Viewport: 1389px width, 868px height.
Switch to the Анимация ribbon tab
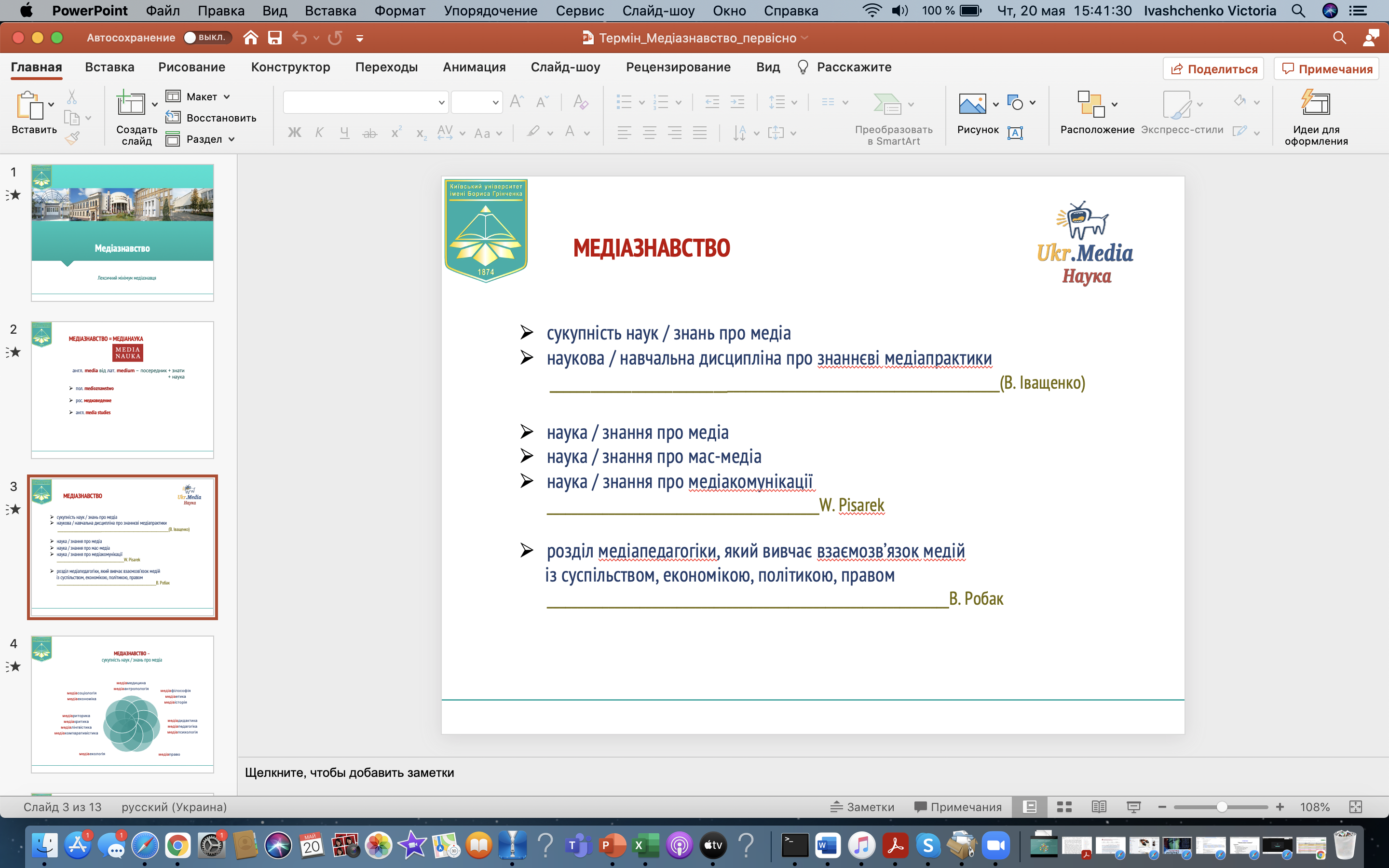(x=474, y=67)
